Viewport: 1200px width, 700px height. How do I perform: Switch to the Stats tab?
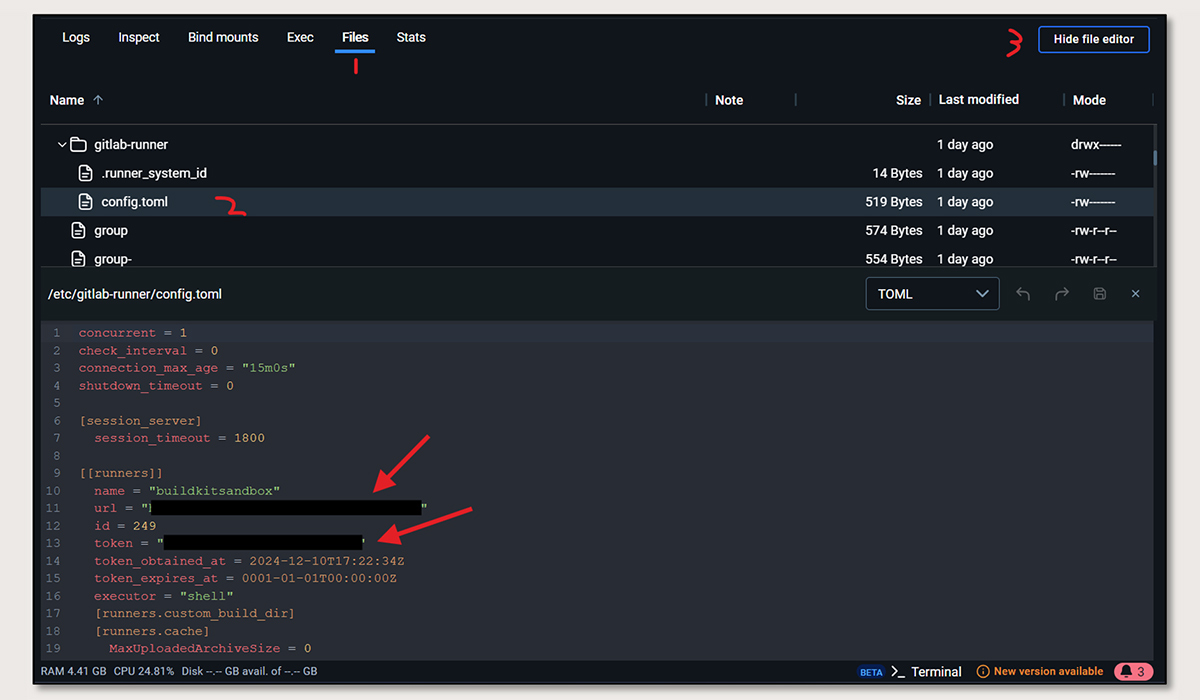[411, 37]
